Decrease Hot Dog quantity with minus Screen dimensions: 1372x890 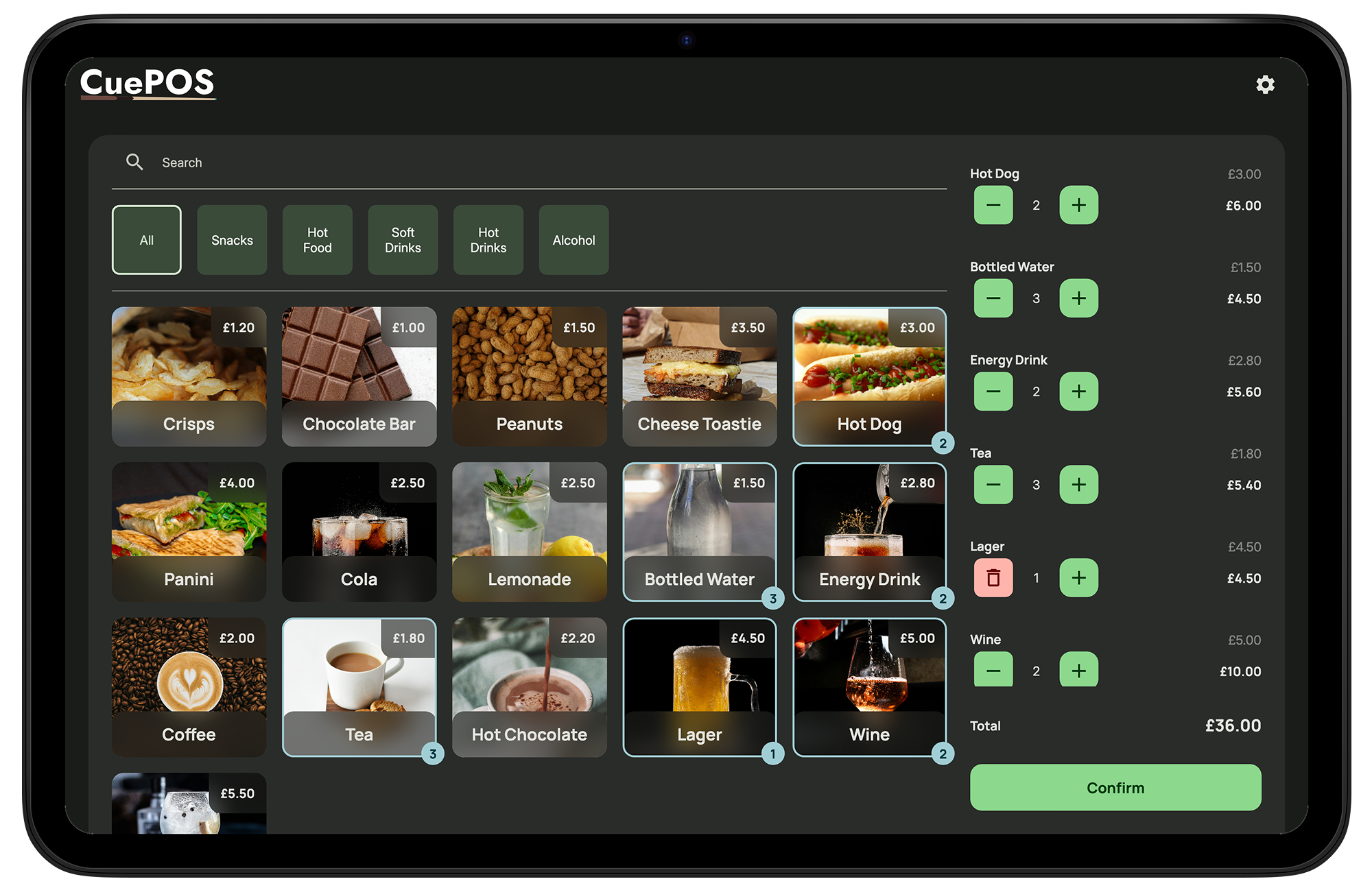click(993, 205)
